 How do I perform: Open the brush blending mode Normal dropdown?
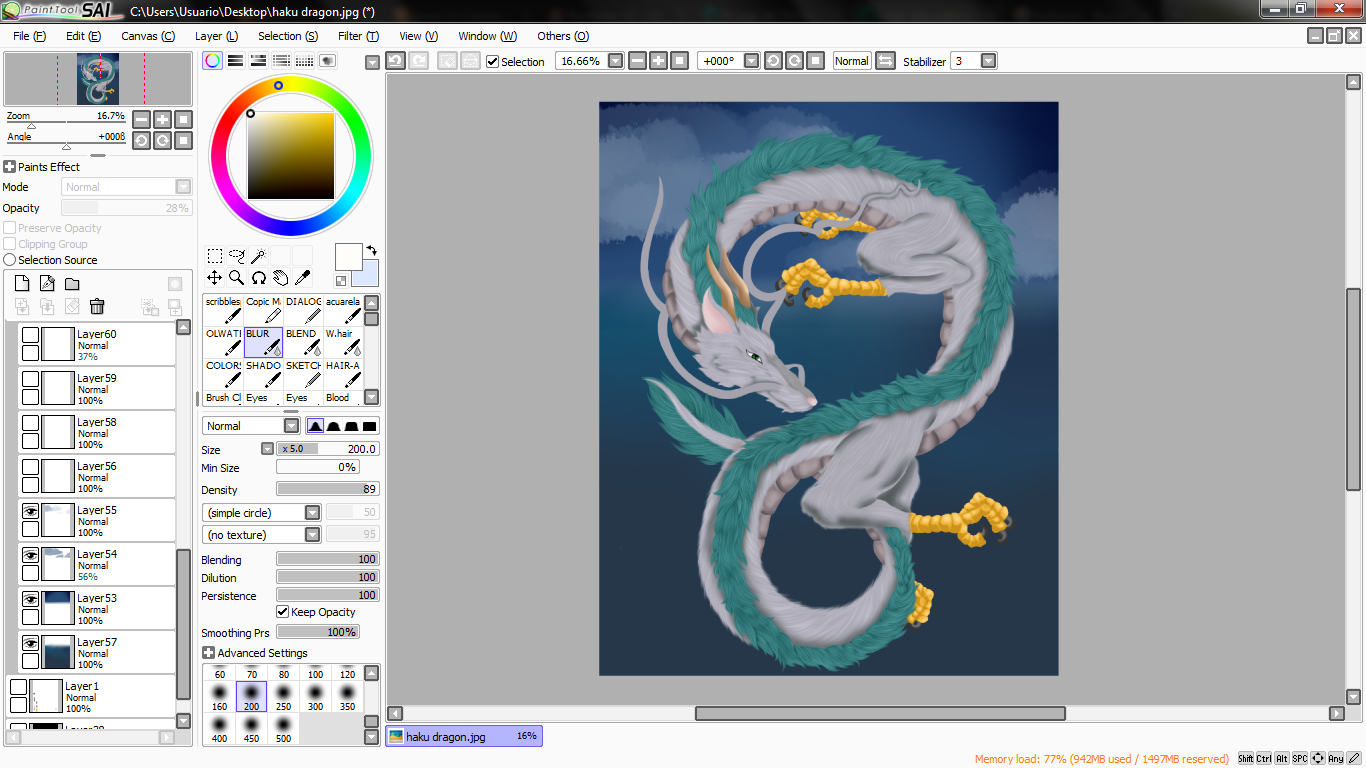click(292, 426)
